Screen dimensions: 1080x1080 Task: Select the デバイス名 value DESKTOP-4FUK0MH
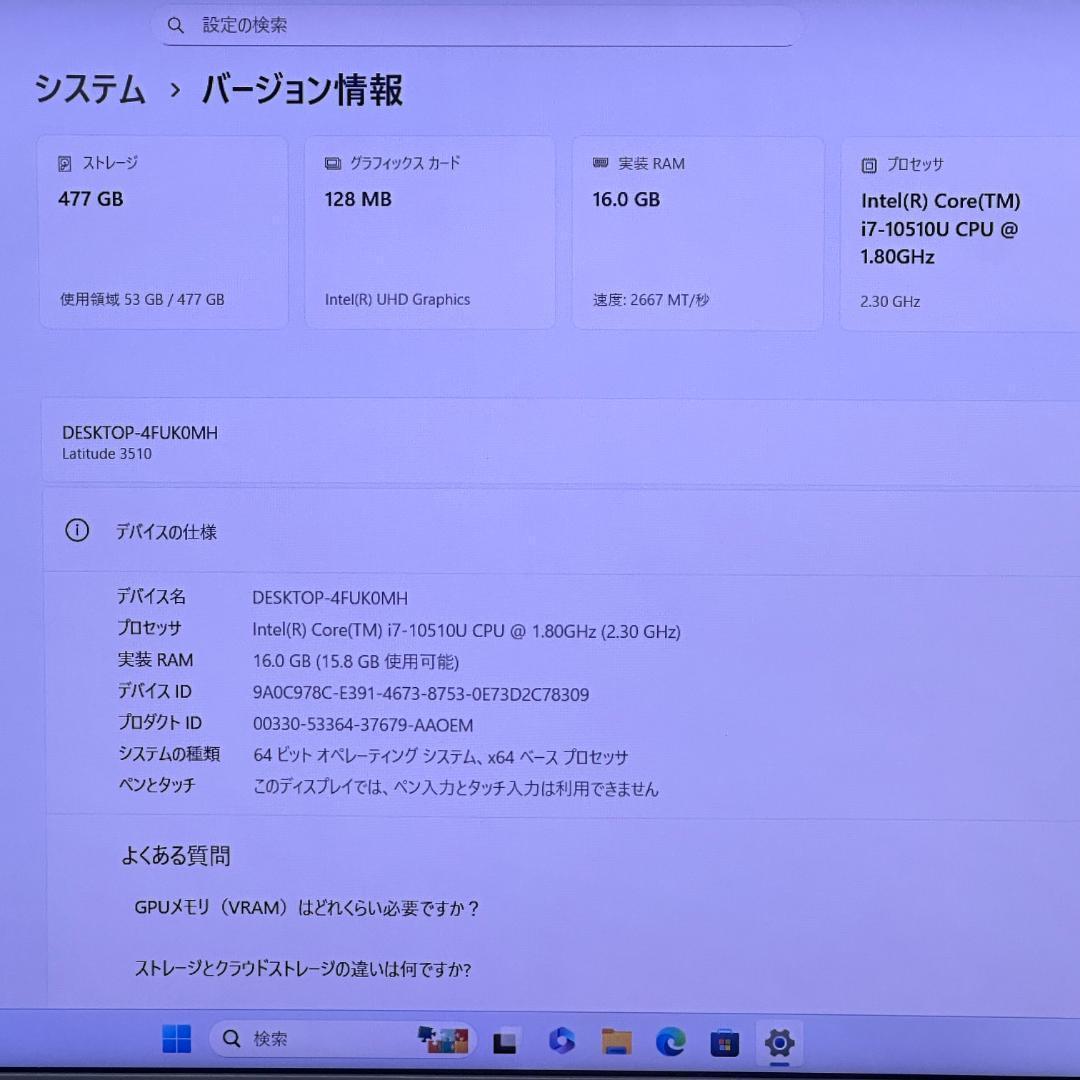330,598
